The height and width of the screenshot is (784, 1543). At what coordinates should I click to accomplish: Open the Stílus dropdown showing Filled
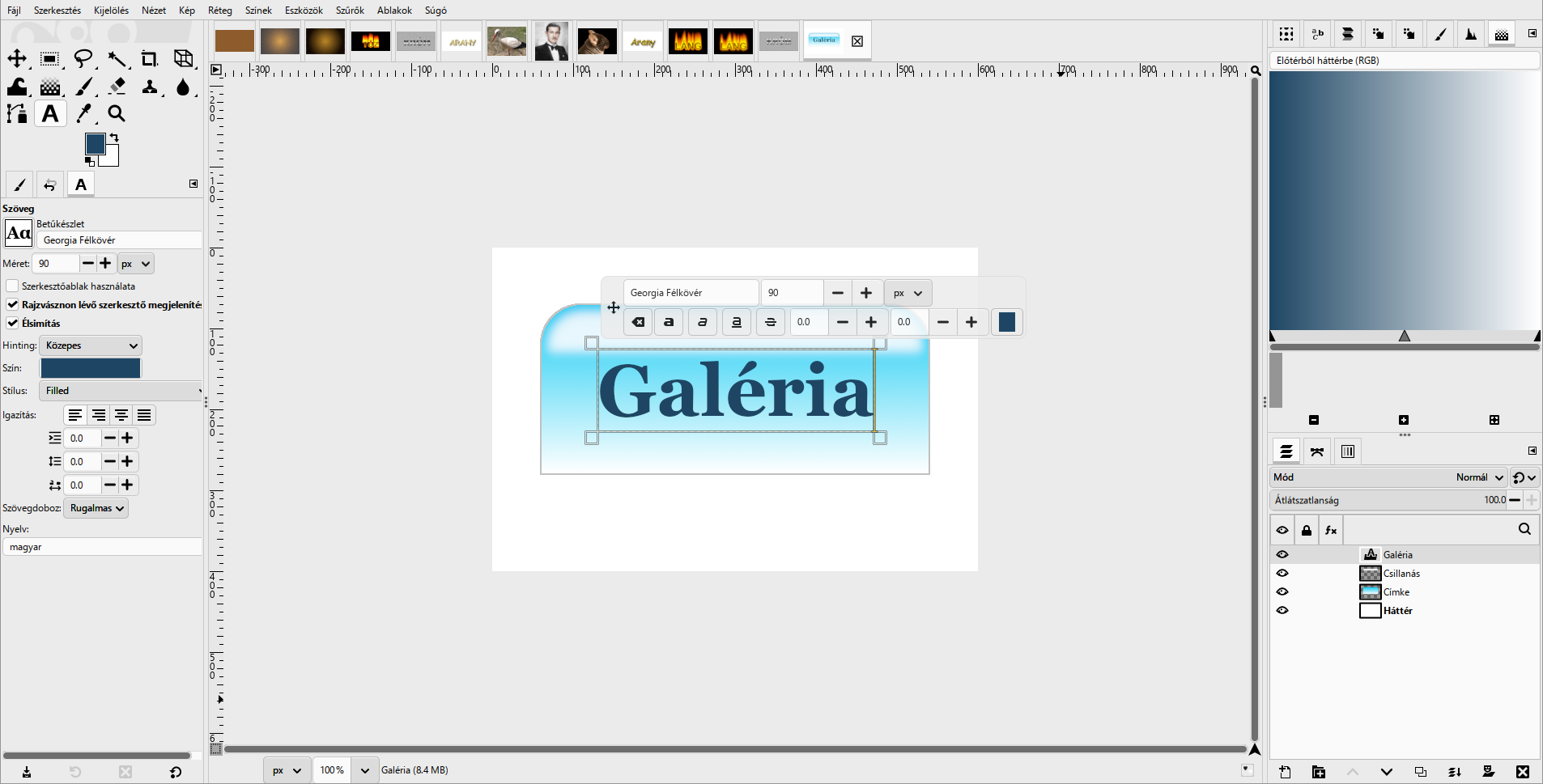pyautogui.click(x=121, y=391)
